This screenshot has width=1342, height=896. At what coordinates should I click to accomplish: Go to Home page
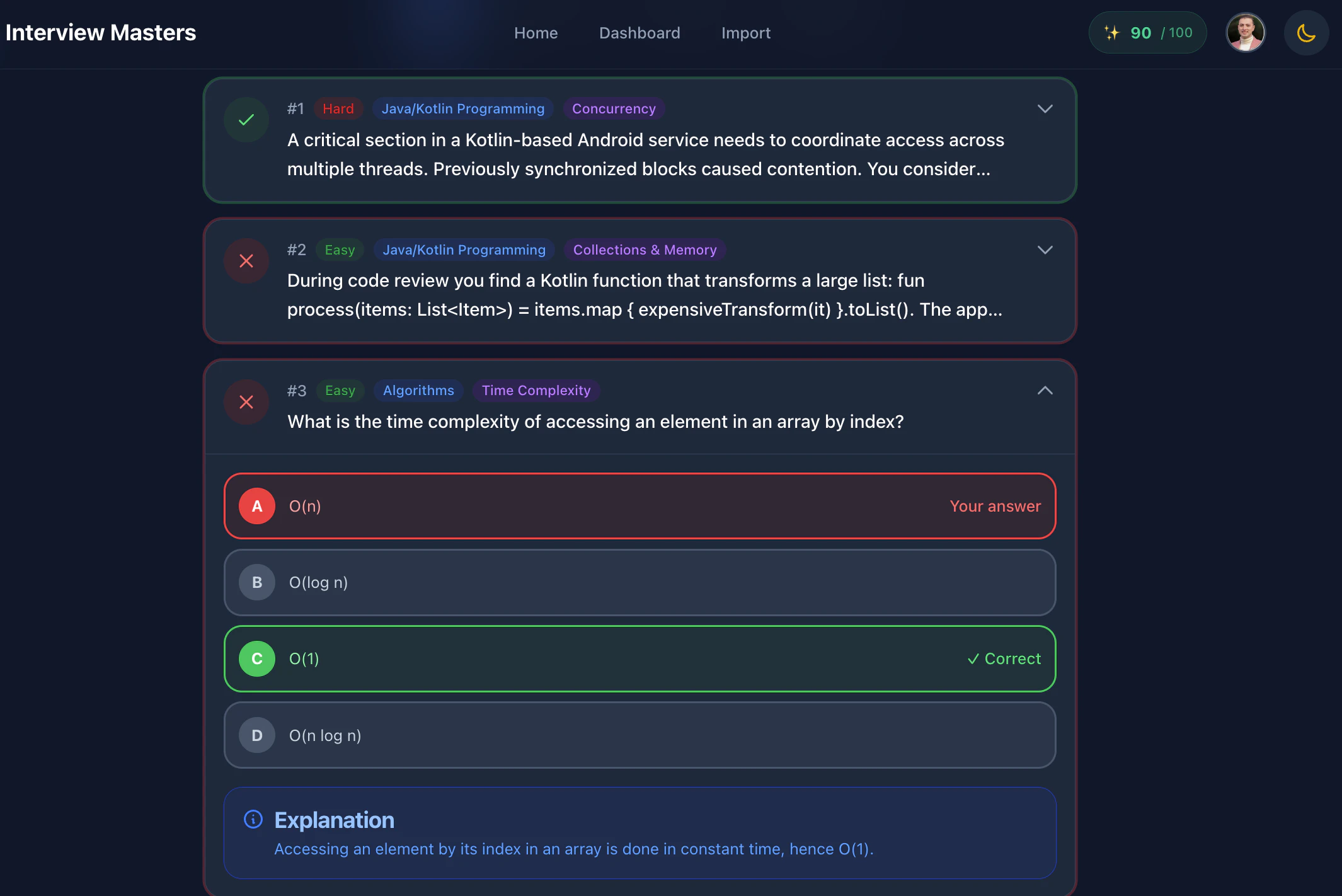click(x=536, y=33)
